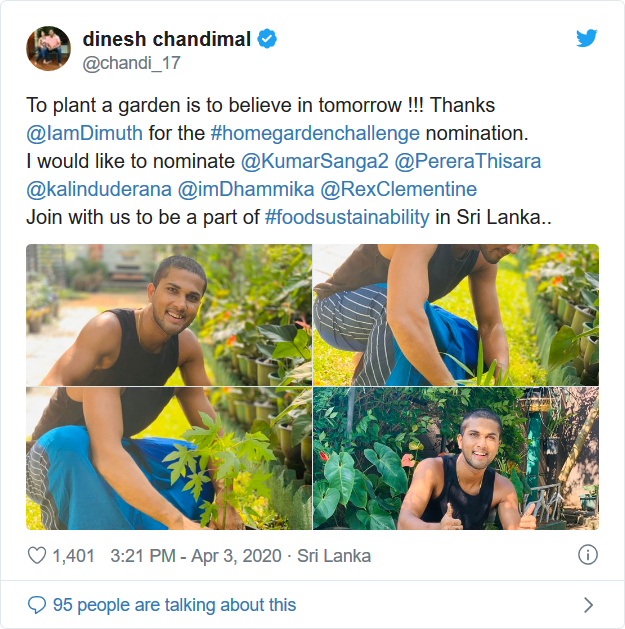The height and width of the screenshot is (629, 625).
Task: Open the @PereraThisara mention
Action: [470, 161]
